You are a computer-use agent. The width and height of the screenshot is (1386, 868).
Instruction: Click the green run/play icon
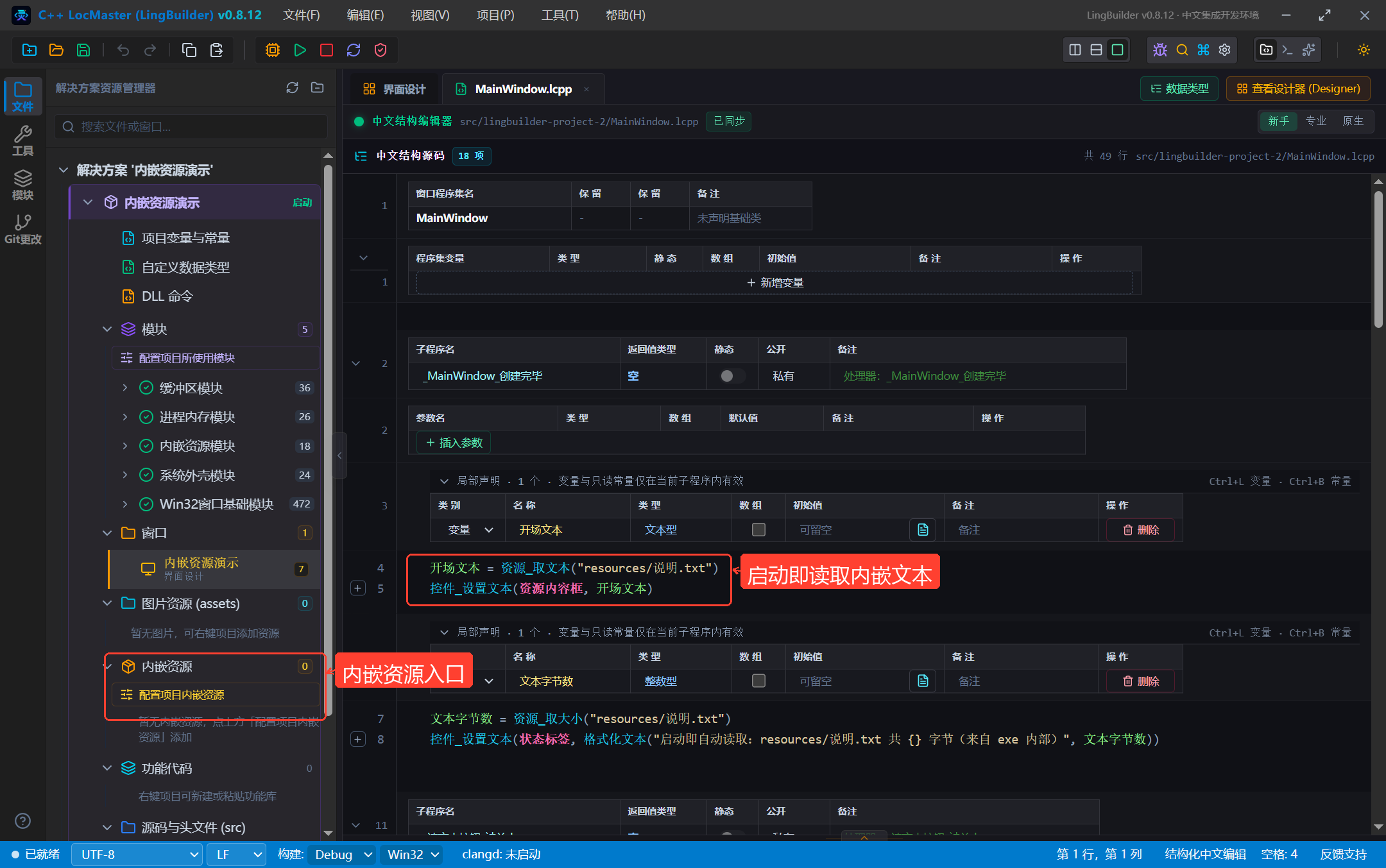tap(300, 50)
